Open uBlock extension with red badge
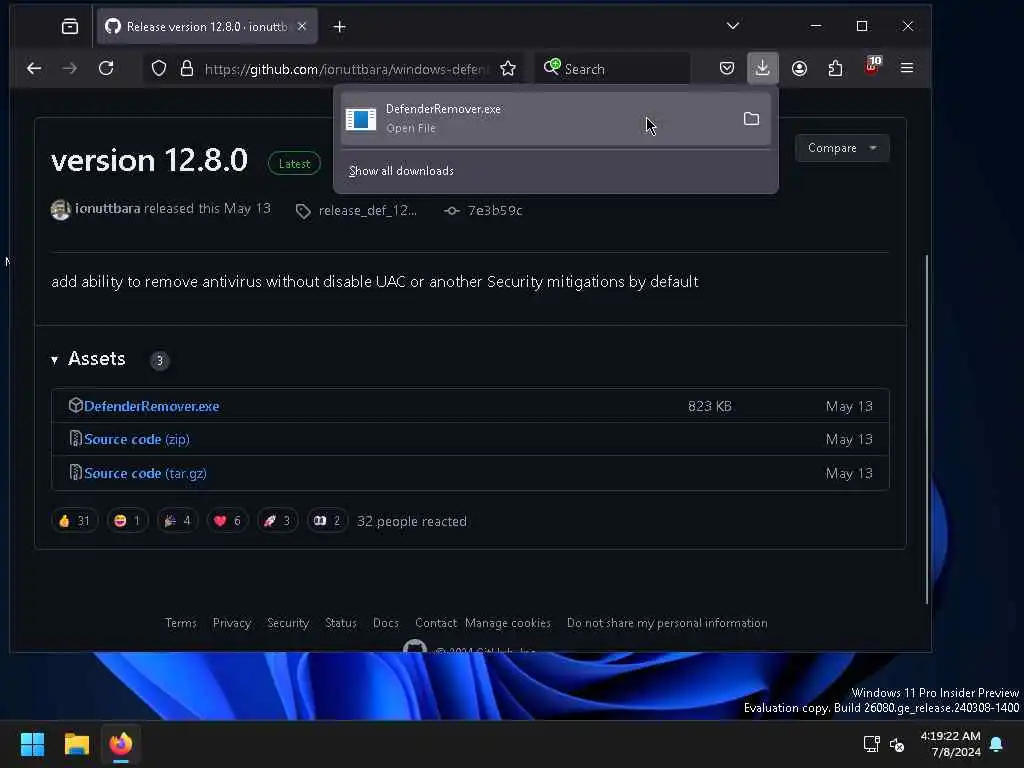The image size is (1024, 768). [872, 66]
